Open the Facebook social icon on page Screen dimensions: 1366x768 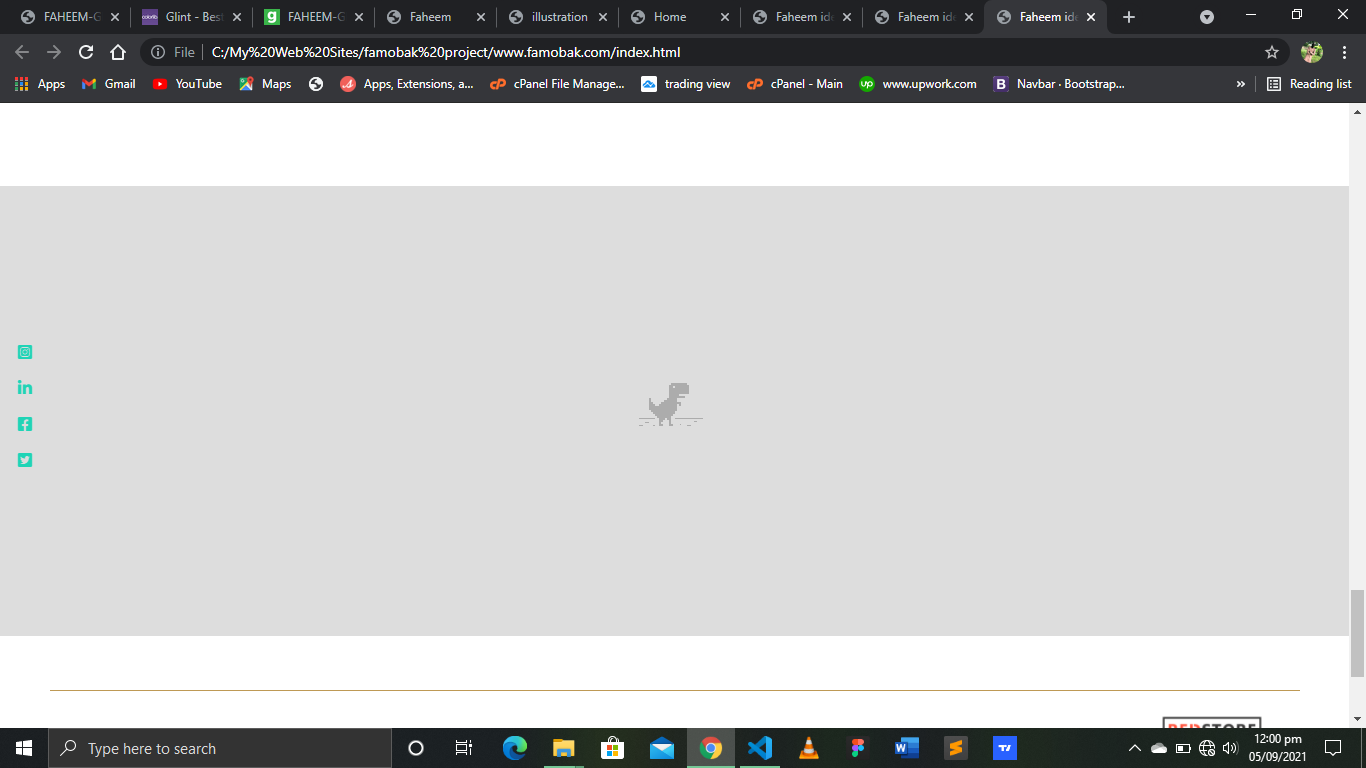point(25,424)
